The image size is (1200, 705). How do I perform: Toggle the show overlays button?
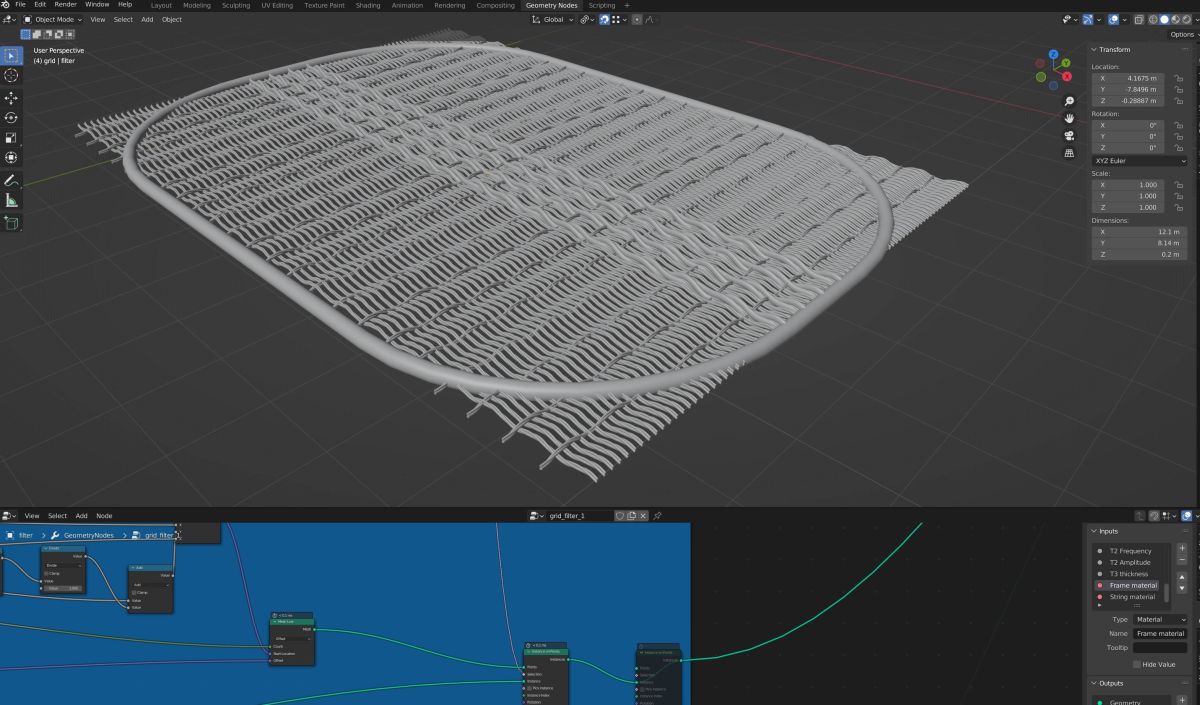pos(1112,19)
